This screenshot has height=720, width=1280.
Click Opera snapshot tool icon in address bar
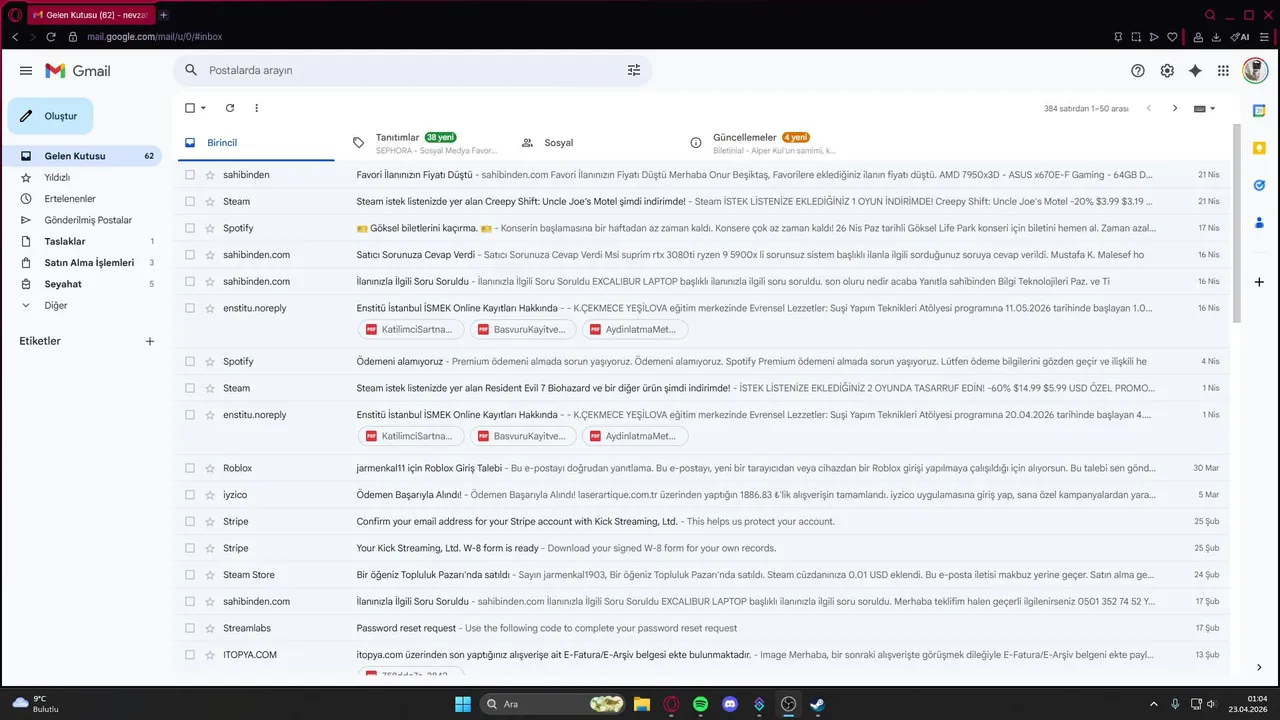pyautogui.click(x=1136, y=37)
